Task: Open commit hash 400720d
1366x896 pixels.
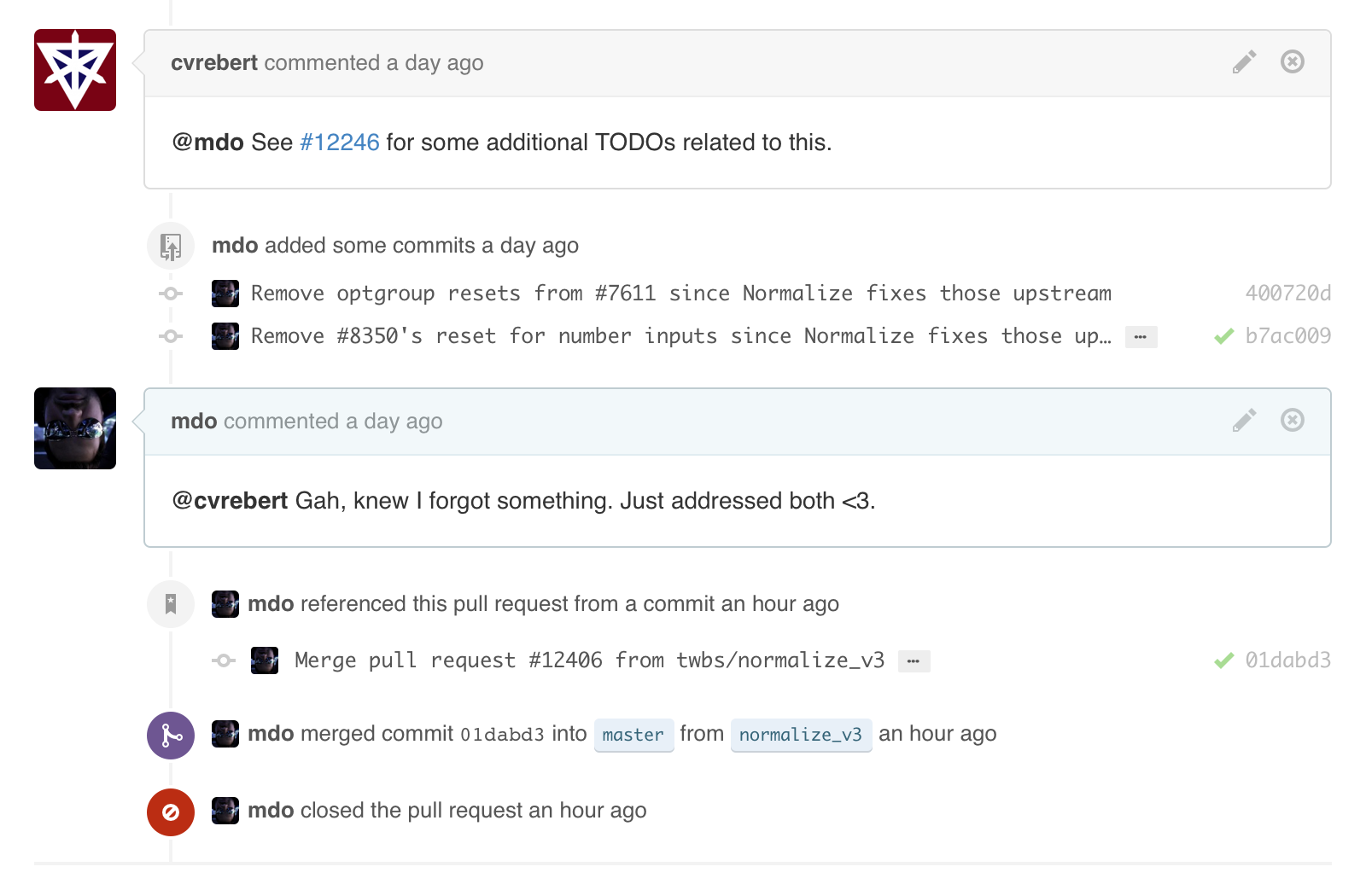Action: tap(1287, 294)
